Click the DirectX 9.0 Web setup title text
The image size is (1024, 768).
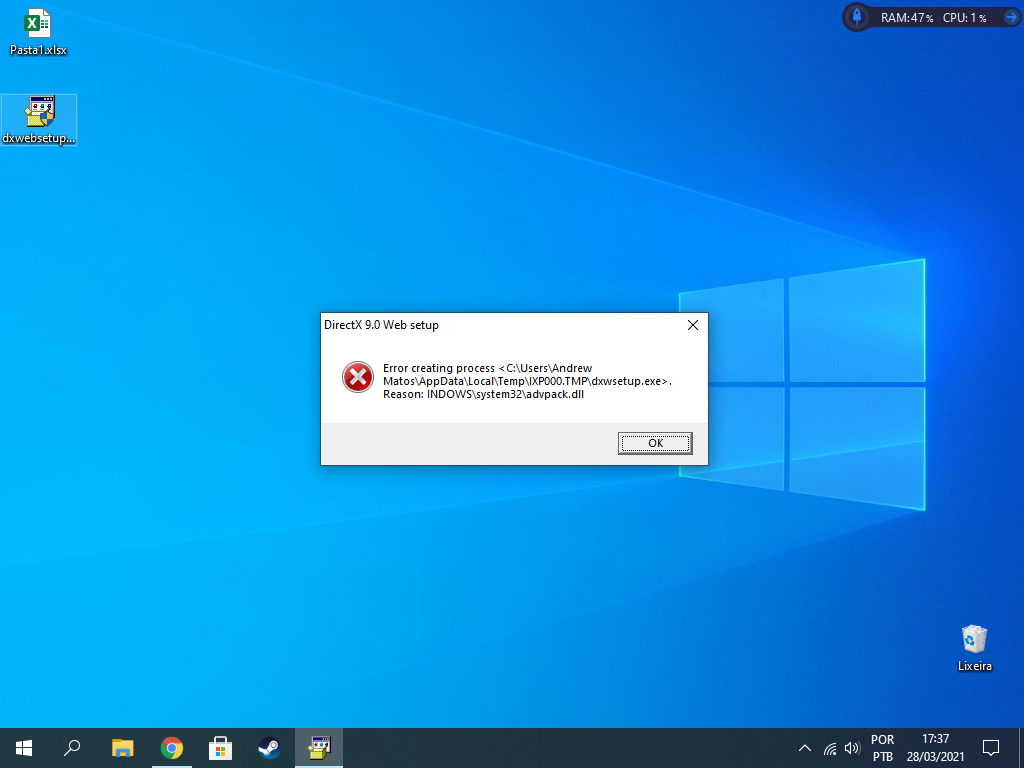point(381,325)
